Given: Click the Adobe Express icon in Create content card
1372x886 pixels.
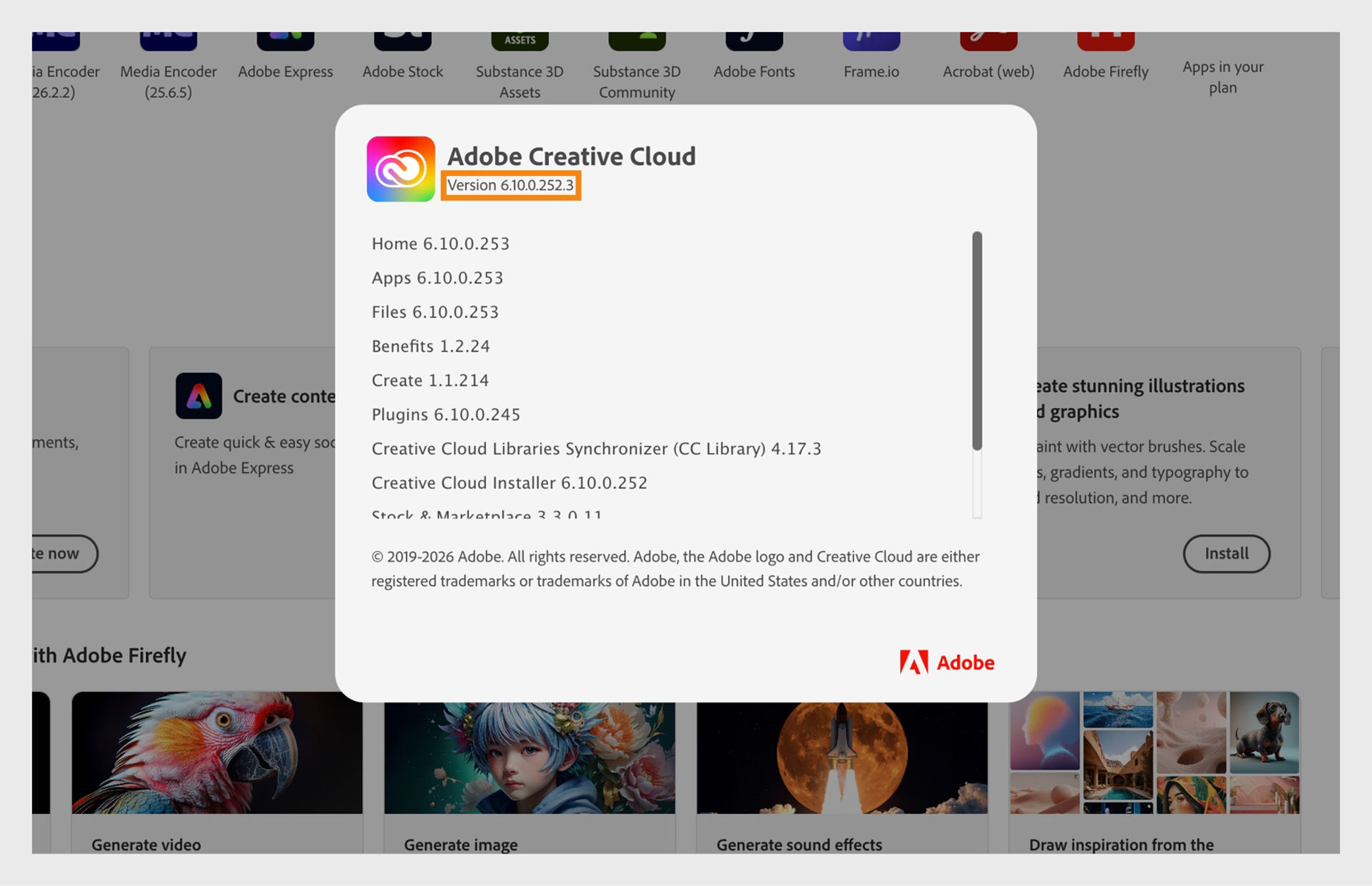Looking at the screenshot, I should (199, 396).
